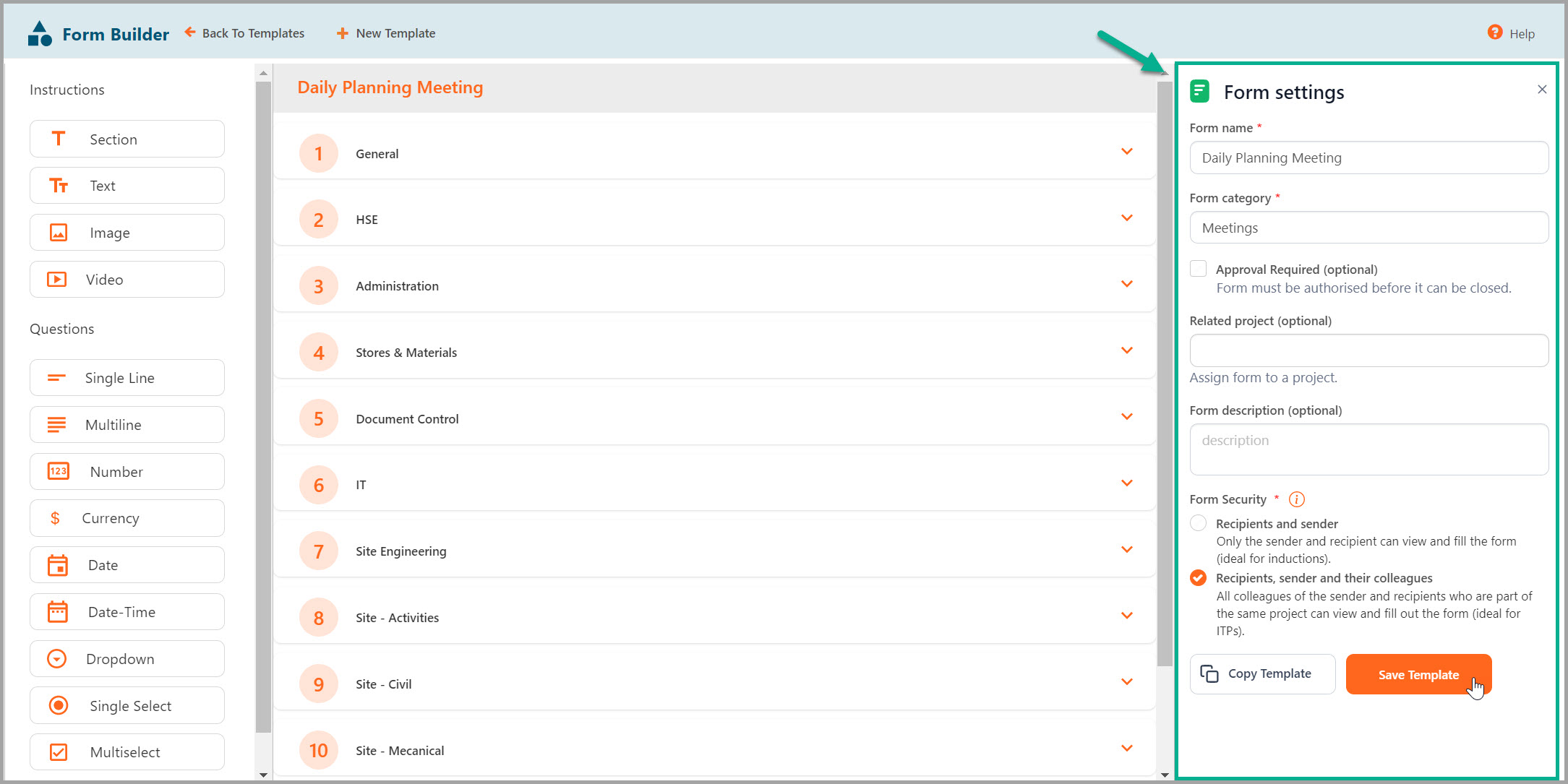Screen dimensions: 1568x784
Task: Expand the General section
Action: coord(1126,152)
